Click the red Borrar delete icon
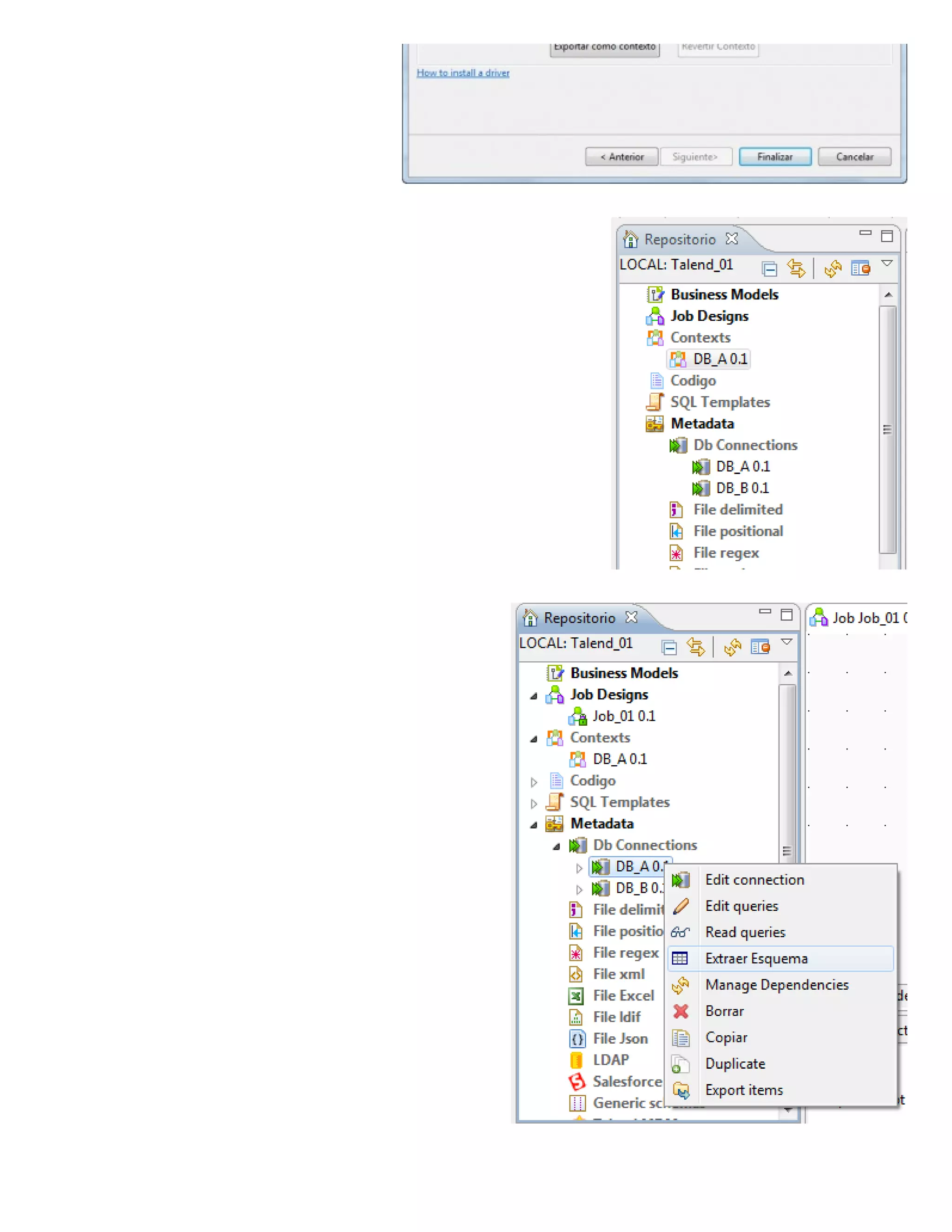Screen dimensions: 952x1232 [x=681, y=1012]
